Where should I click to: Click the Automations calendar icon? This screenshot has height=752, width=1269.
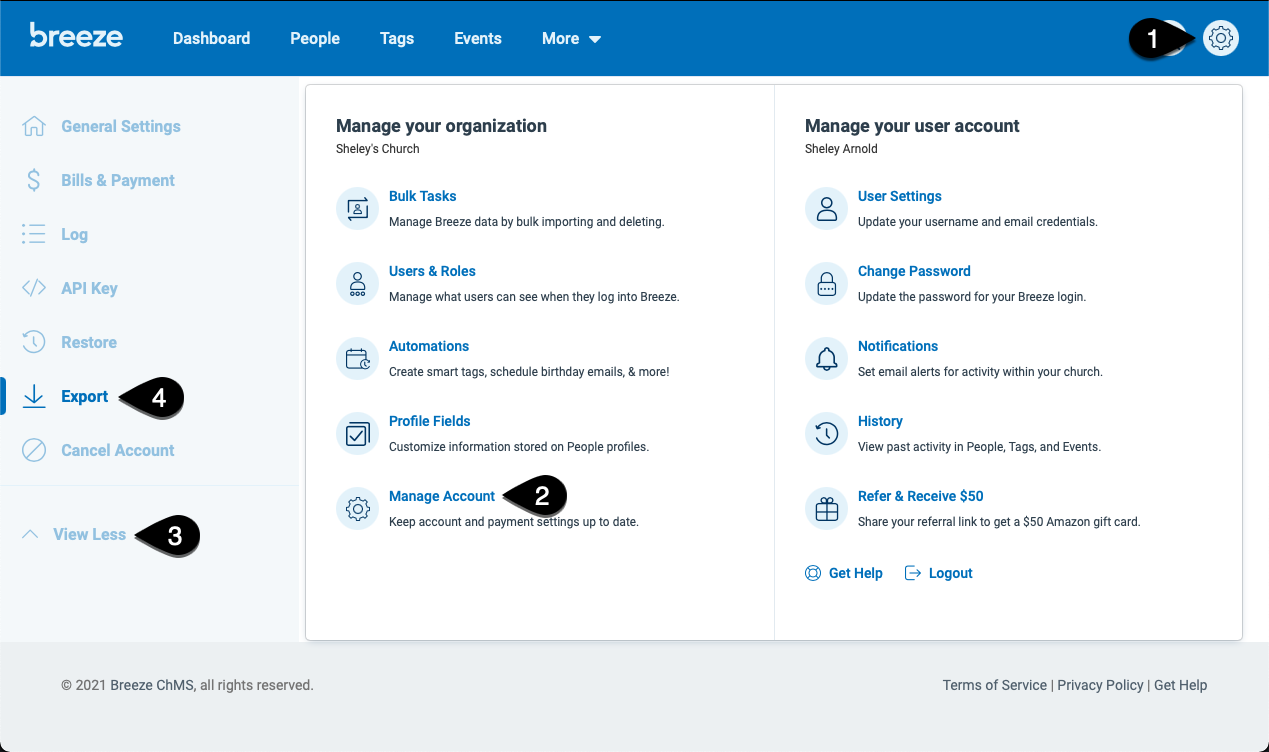[x=357, y=358]
